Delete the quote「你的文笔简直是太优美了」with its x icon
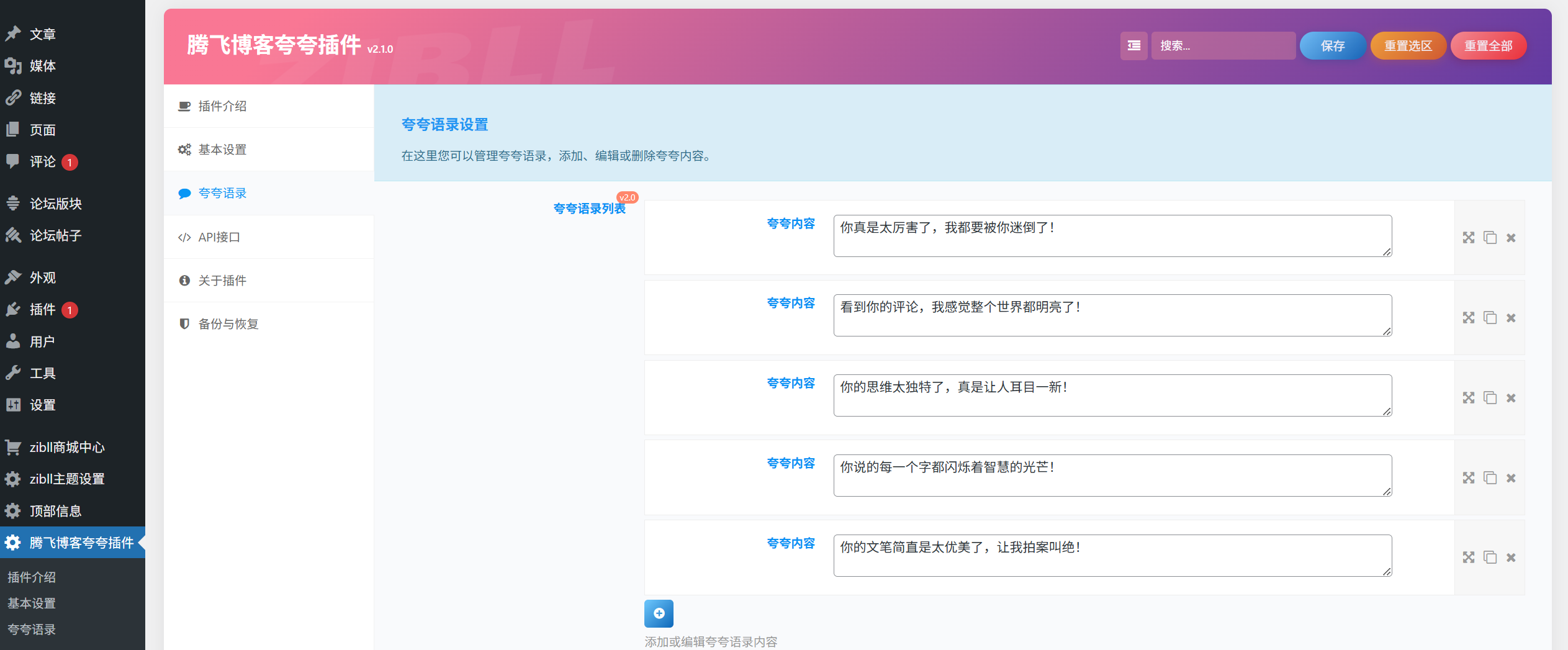The image size is (1568, 650). pyautogui.click(x=1512, y=557)
